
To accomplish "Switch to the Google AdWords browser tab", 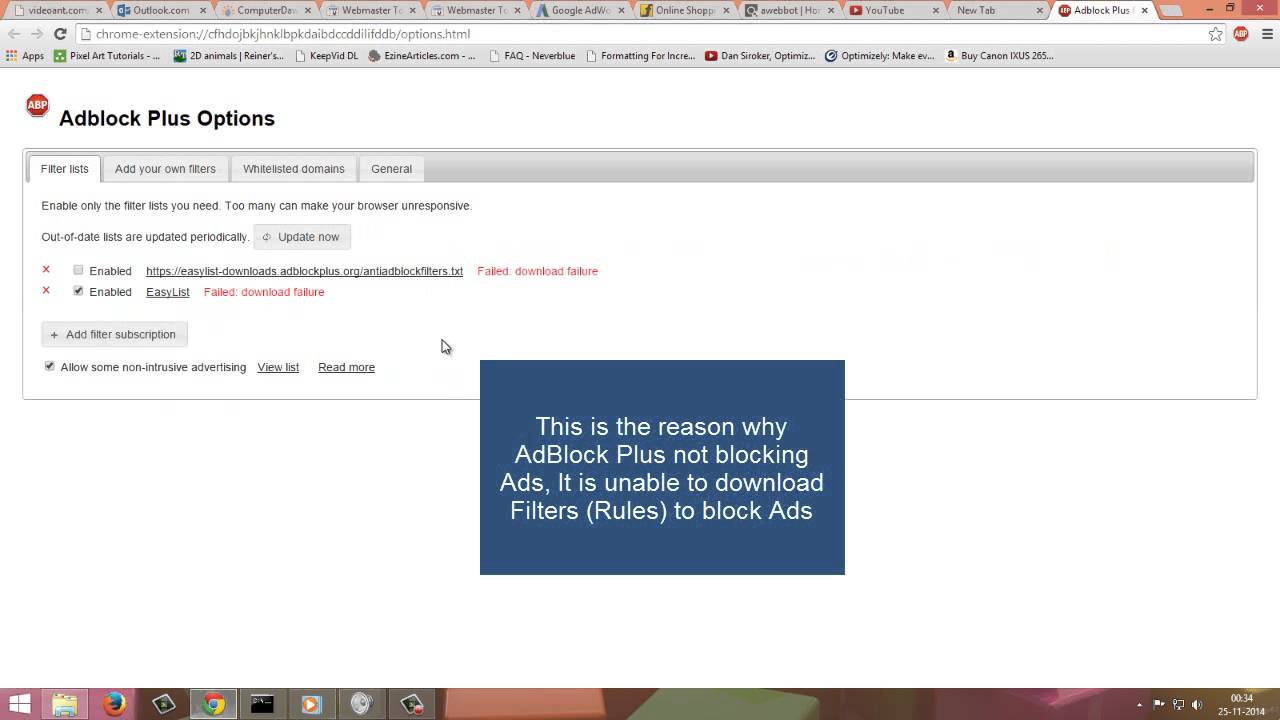I will [579, 11].
